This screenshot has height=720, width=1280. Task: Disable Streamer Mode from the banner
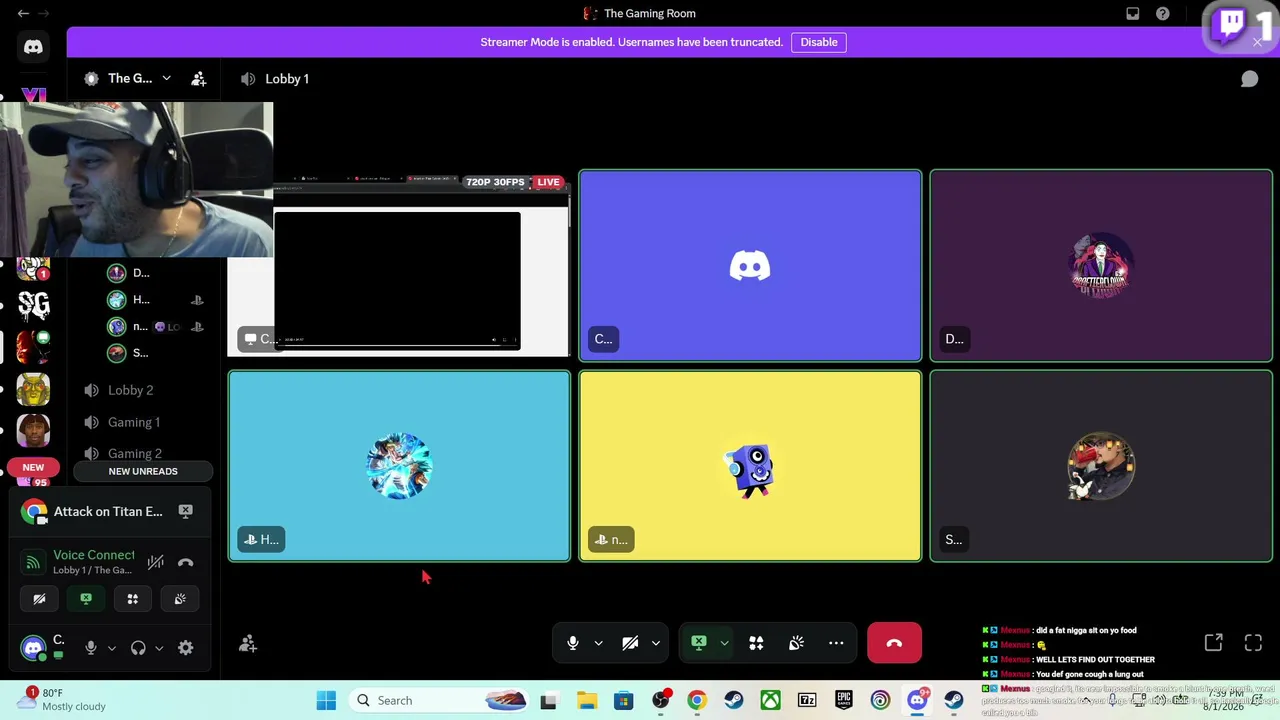coord(819,42)
